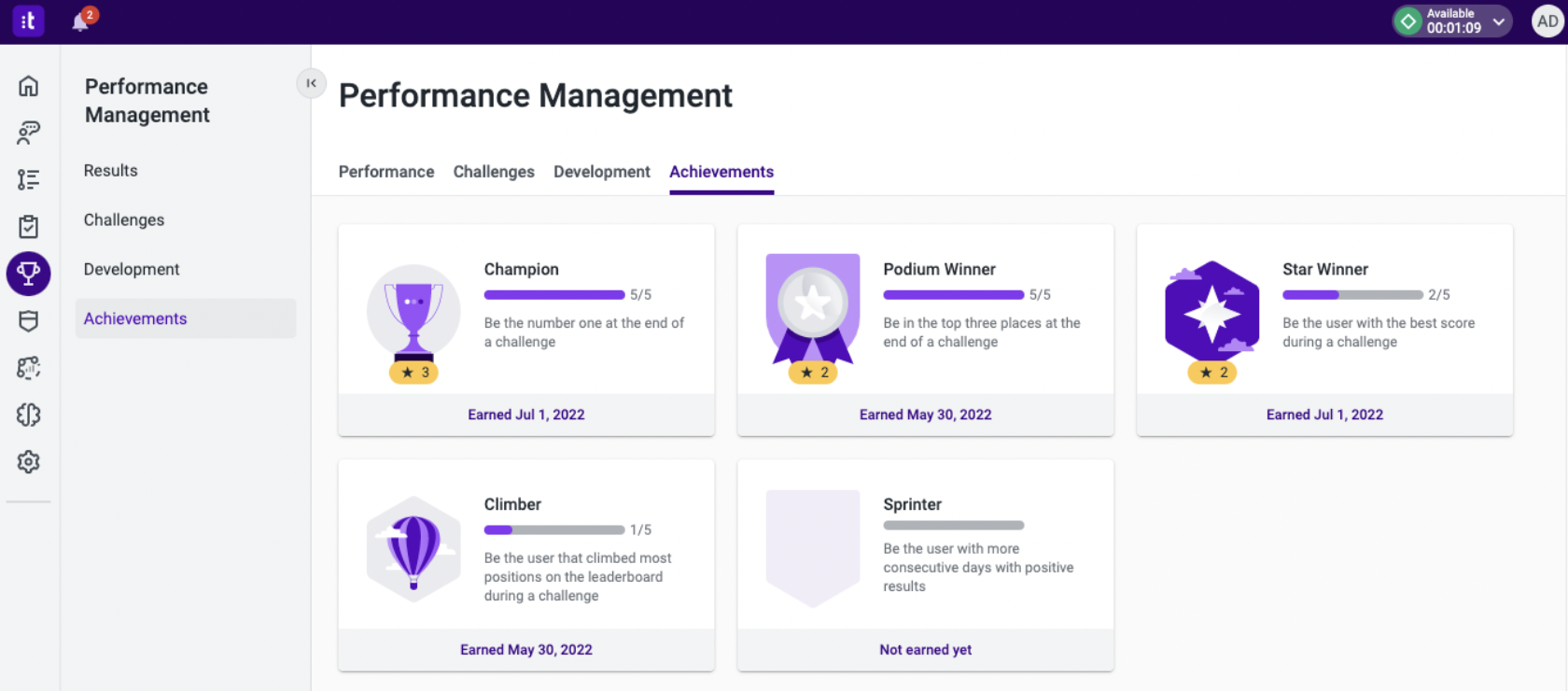
Task: Click the green Available status icon
Action: pyautogui.click(x=1408, y=21)
